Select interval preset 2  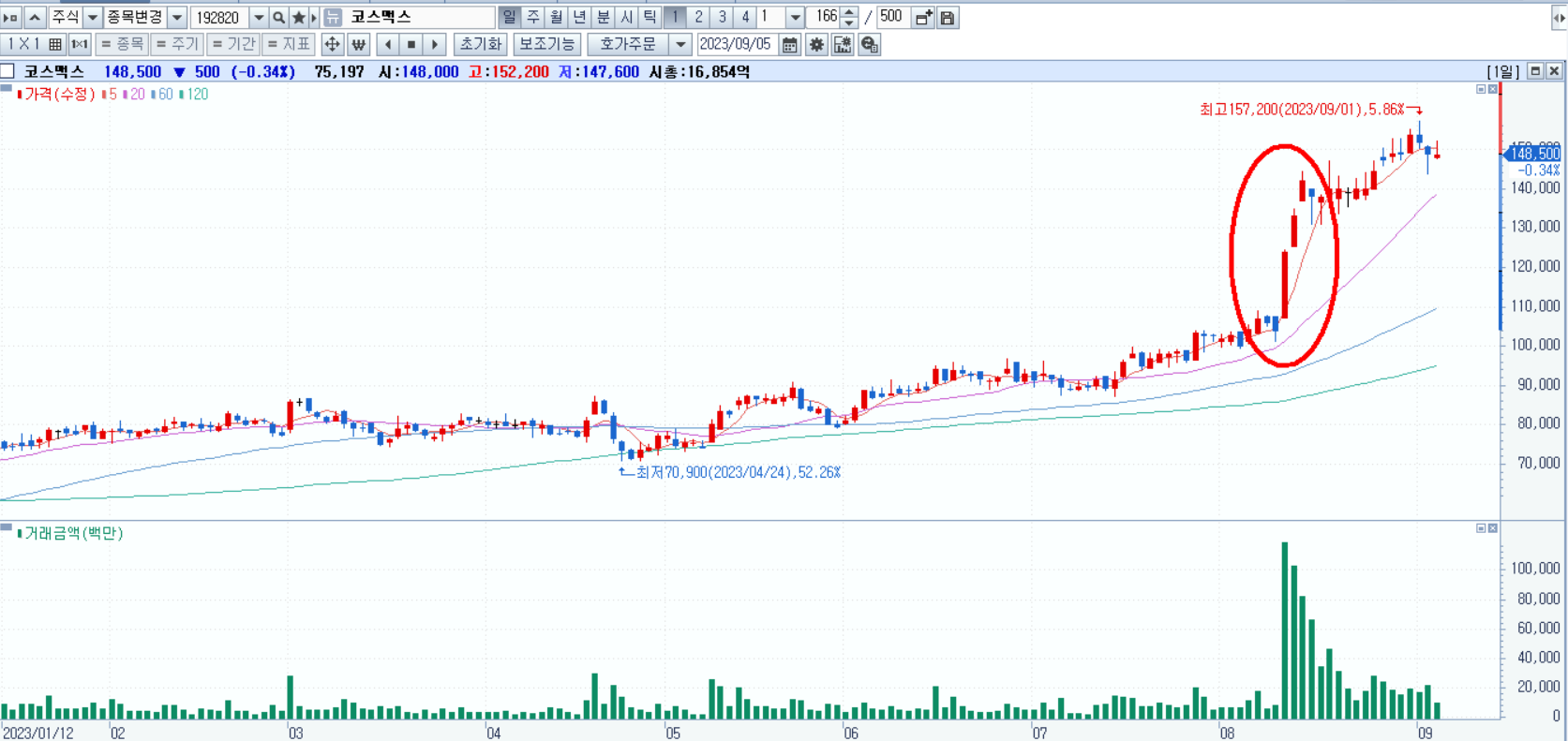tap(698, 18)
